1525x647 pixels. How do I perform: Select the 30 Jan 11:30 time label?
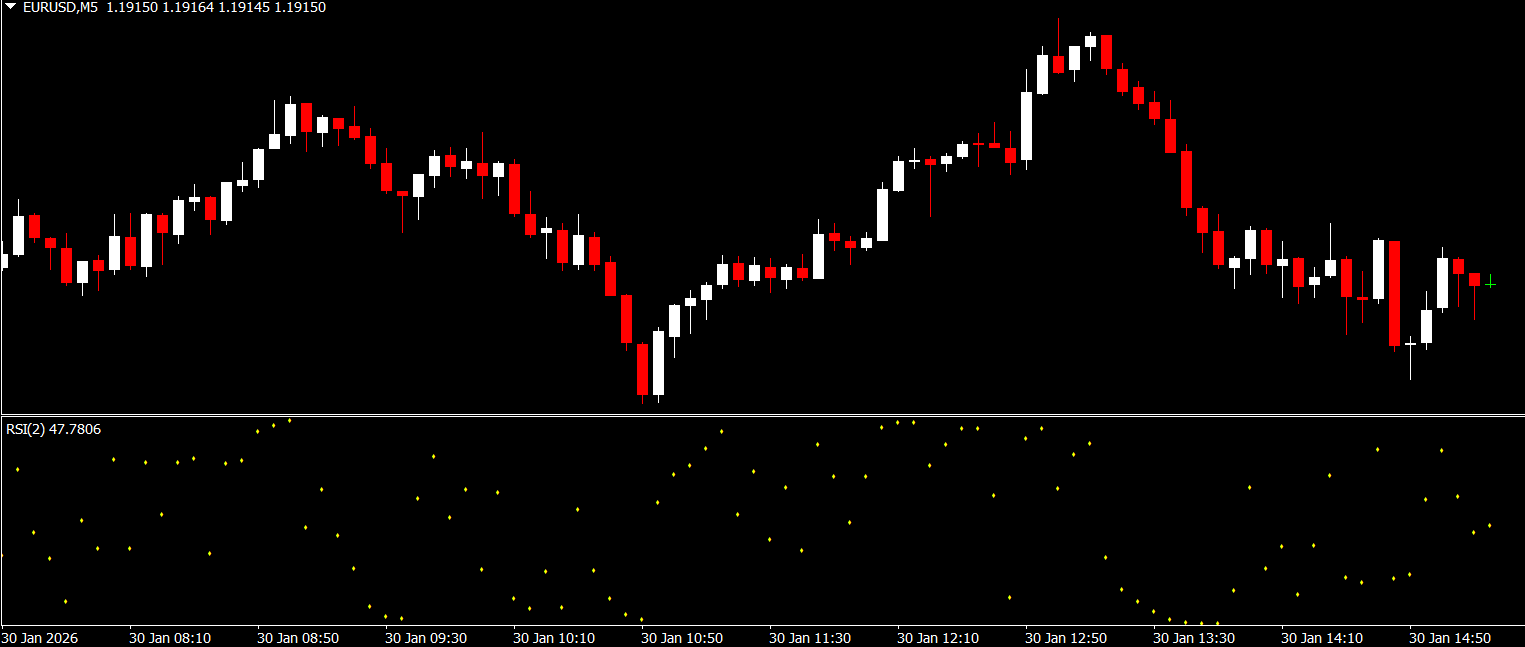pos(810,637)
